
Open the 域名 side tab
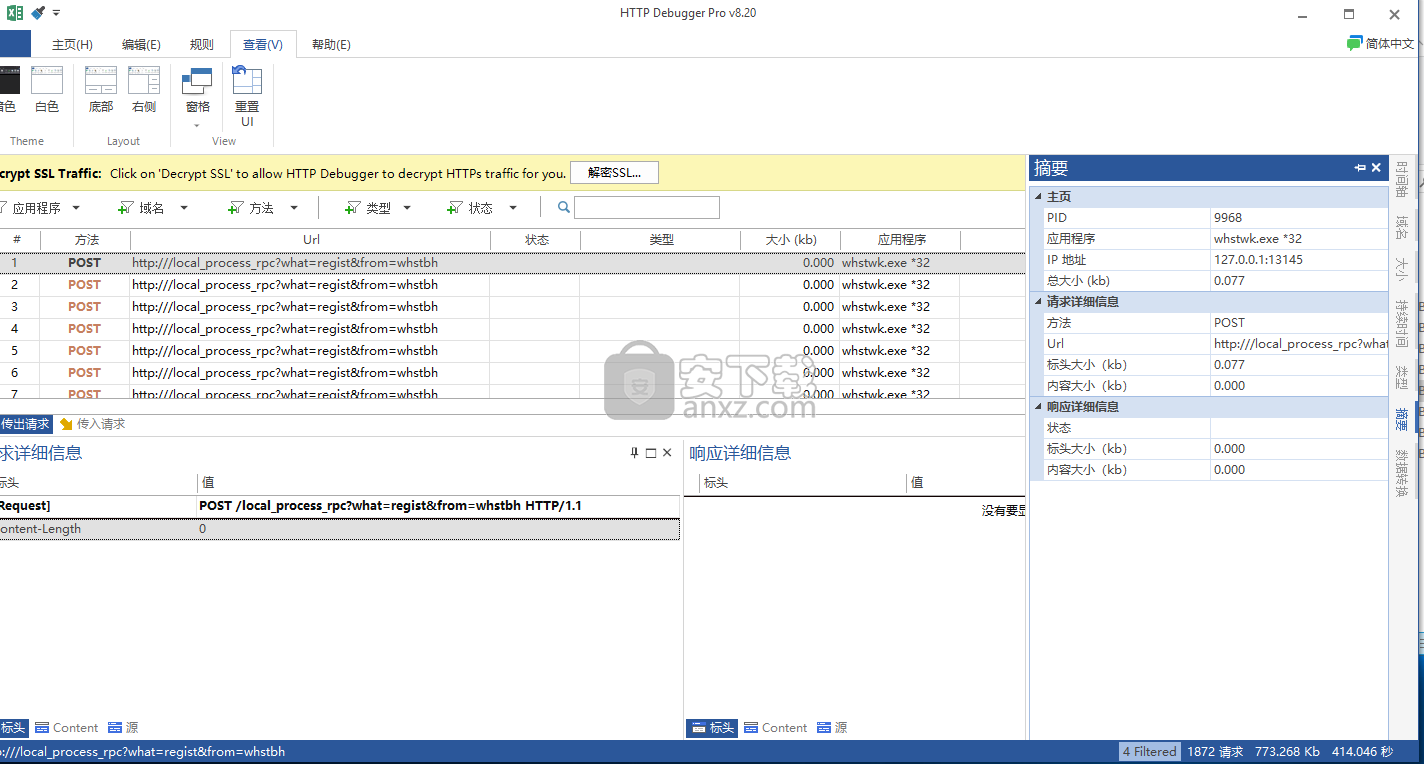pyautogui.click(x=1403, y=228)
